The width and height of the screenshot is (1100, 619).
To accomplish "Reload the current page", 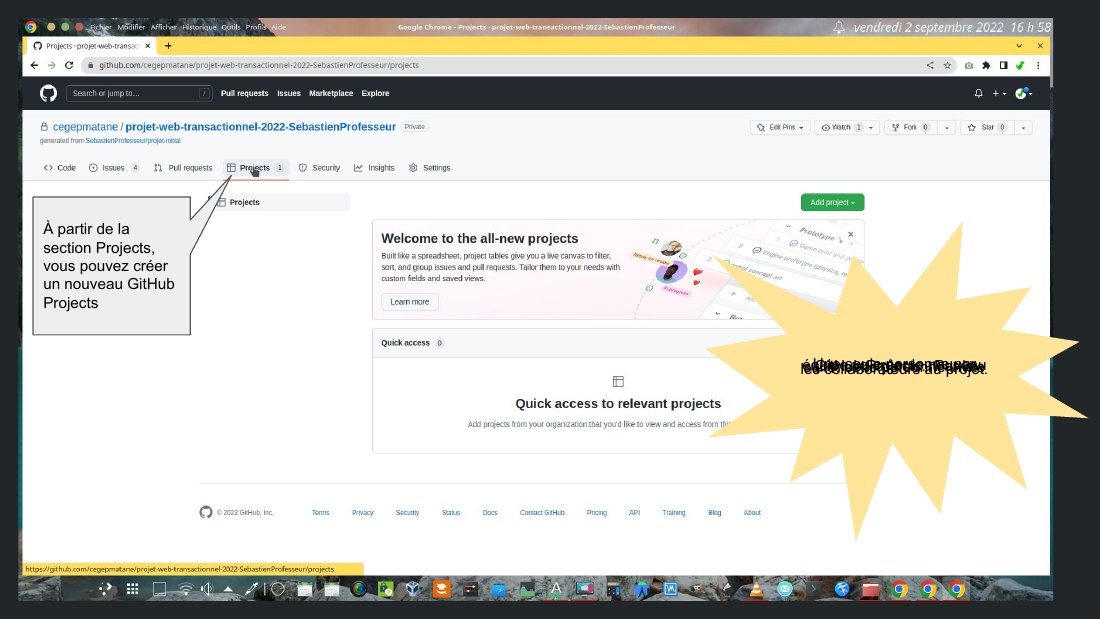I will point(69,65).
